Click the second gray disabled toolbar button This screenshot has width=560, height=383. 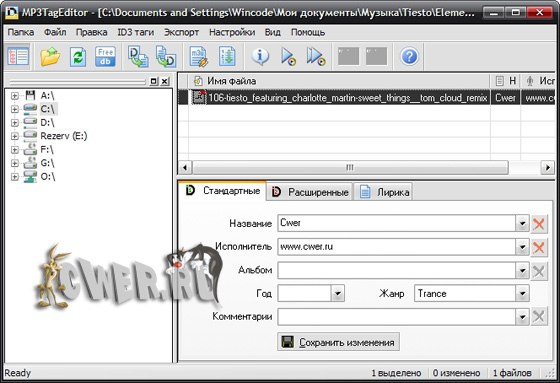[376, 56]
